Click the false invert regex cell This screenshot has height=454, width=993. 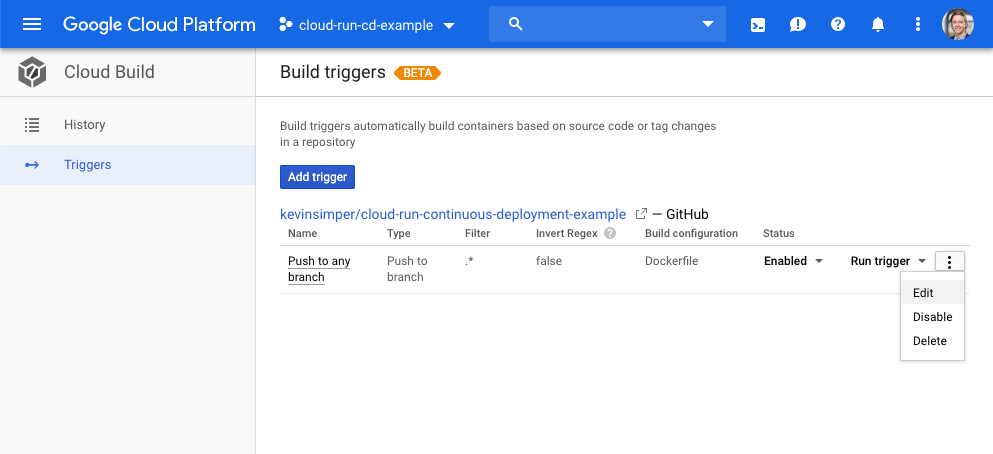pyautogui.click(x=548, y=261)
